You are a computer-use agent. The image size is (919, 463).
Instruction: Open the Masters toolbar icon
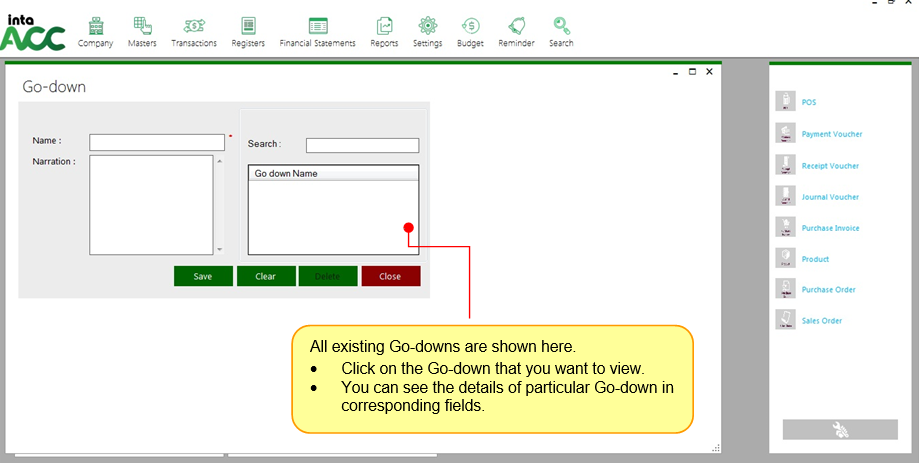[142, 27]
